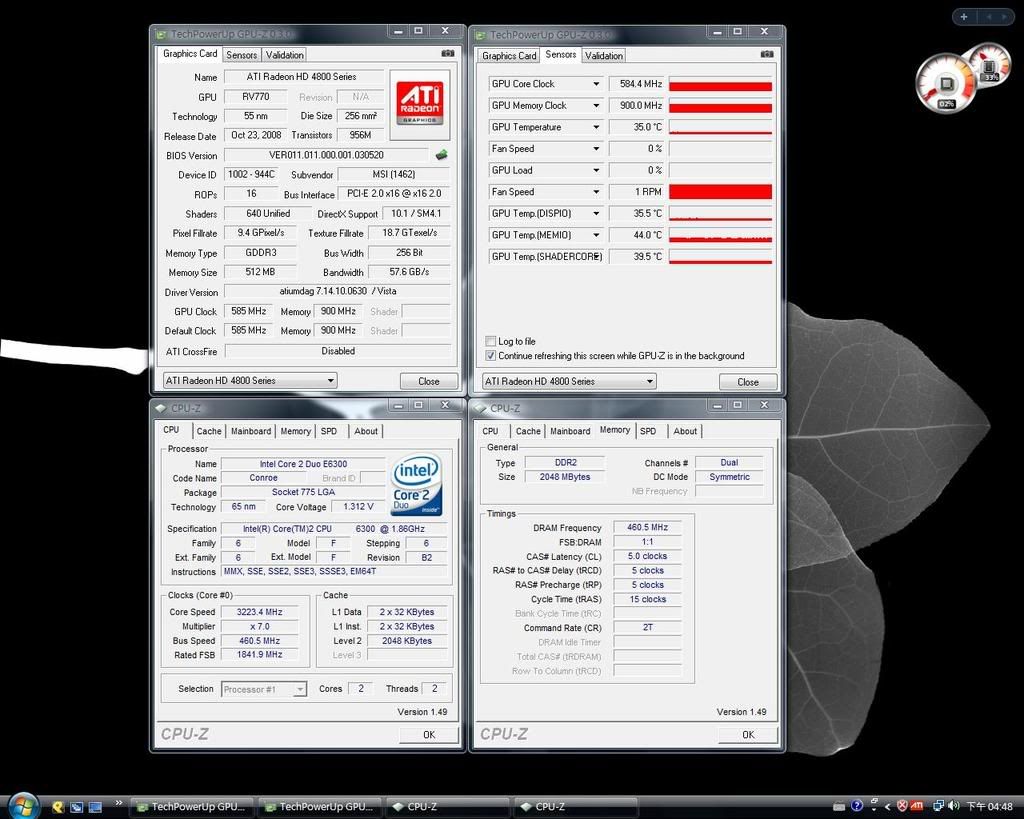Click Close button in GPU-Z Graphics Card window
The image size is (1024, 819).
428,381
